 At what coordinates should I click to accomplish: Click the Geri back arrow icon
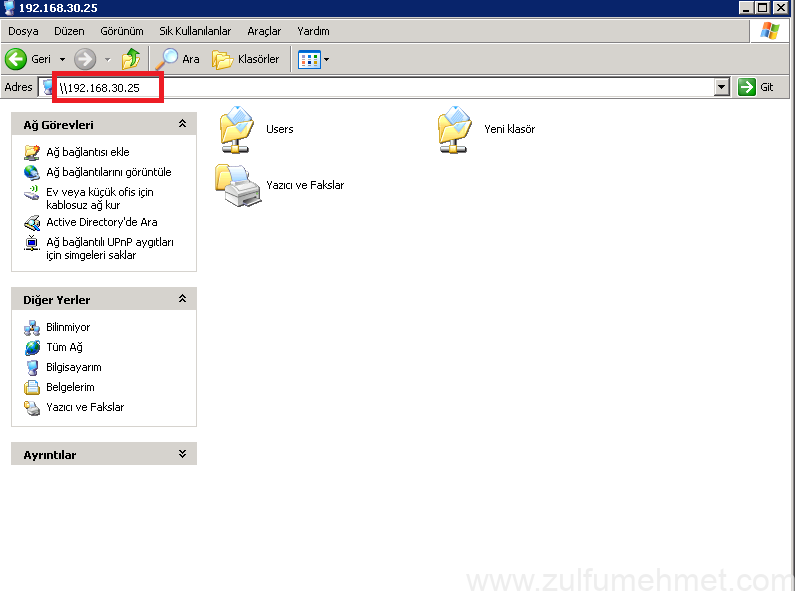16,59
